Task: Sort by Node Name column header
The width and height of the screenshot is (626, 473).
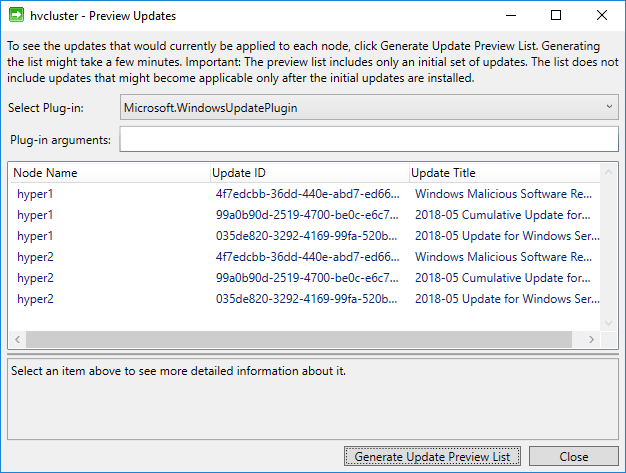Action: click(x=109, y=173)
